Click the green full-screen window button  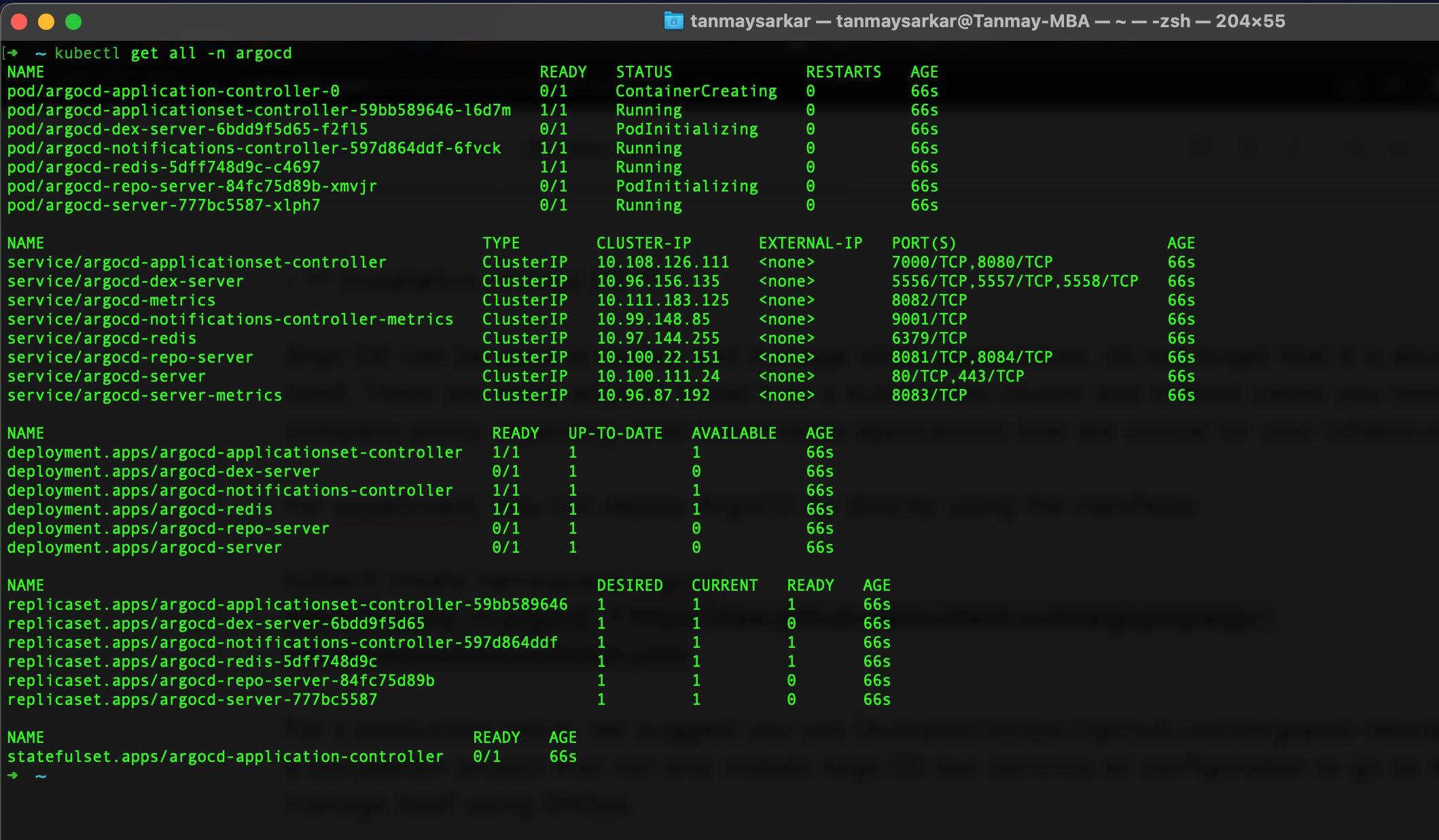click(73, 22)
